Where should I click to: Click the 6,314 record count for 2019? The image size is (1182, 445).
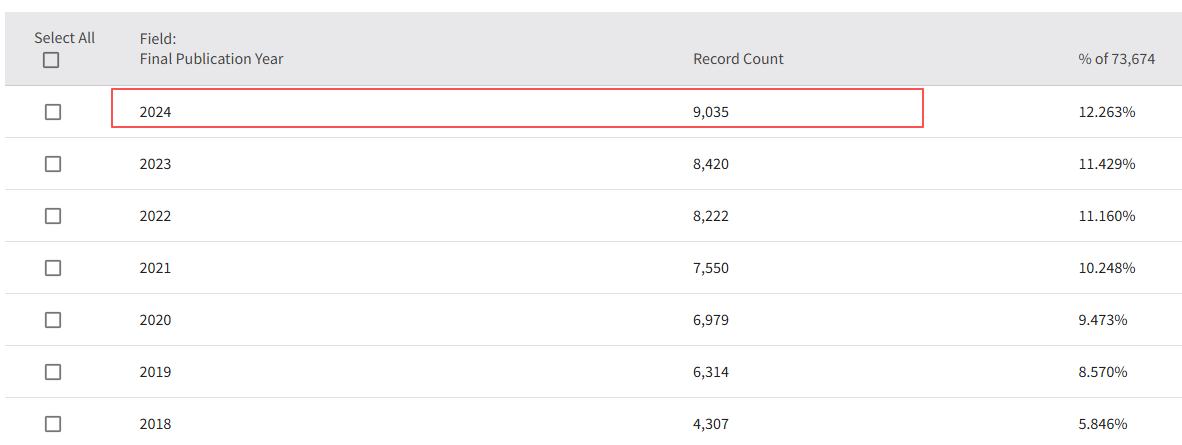(x=711, y=372)
